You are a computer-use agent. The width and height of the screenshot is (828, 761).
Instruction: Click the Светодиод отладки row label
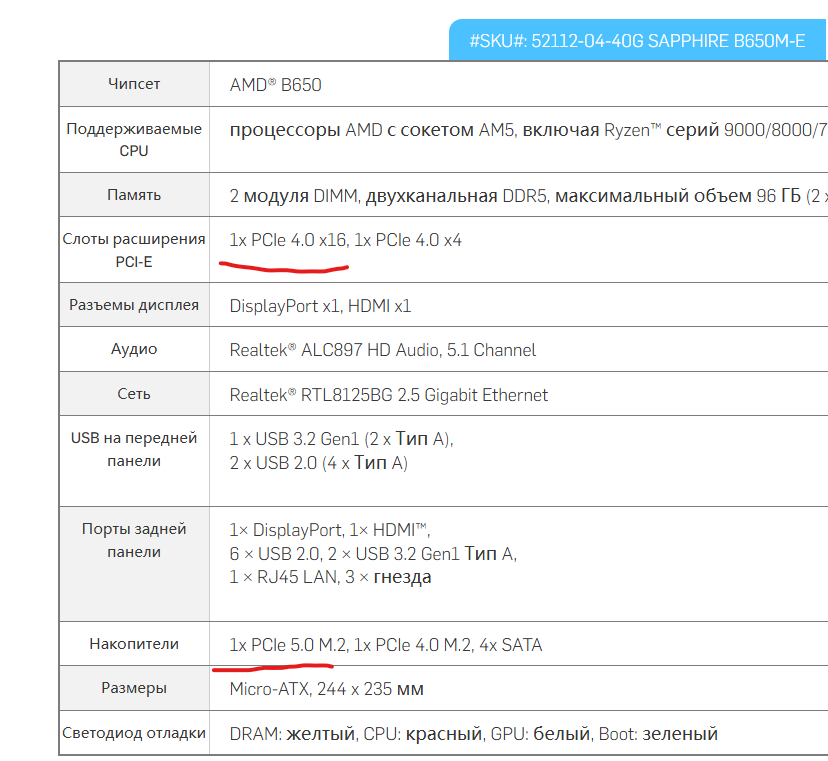click(x=134, y=732)
